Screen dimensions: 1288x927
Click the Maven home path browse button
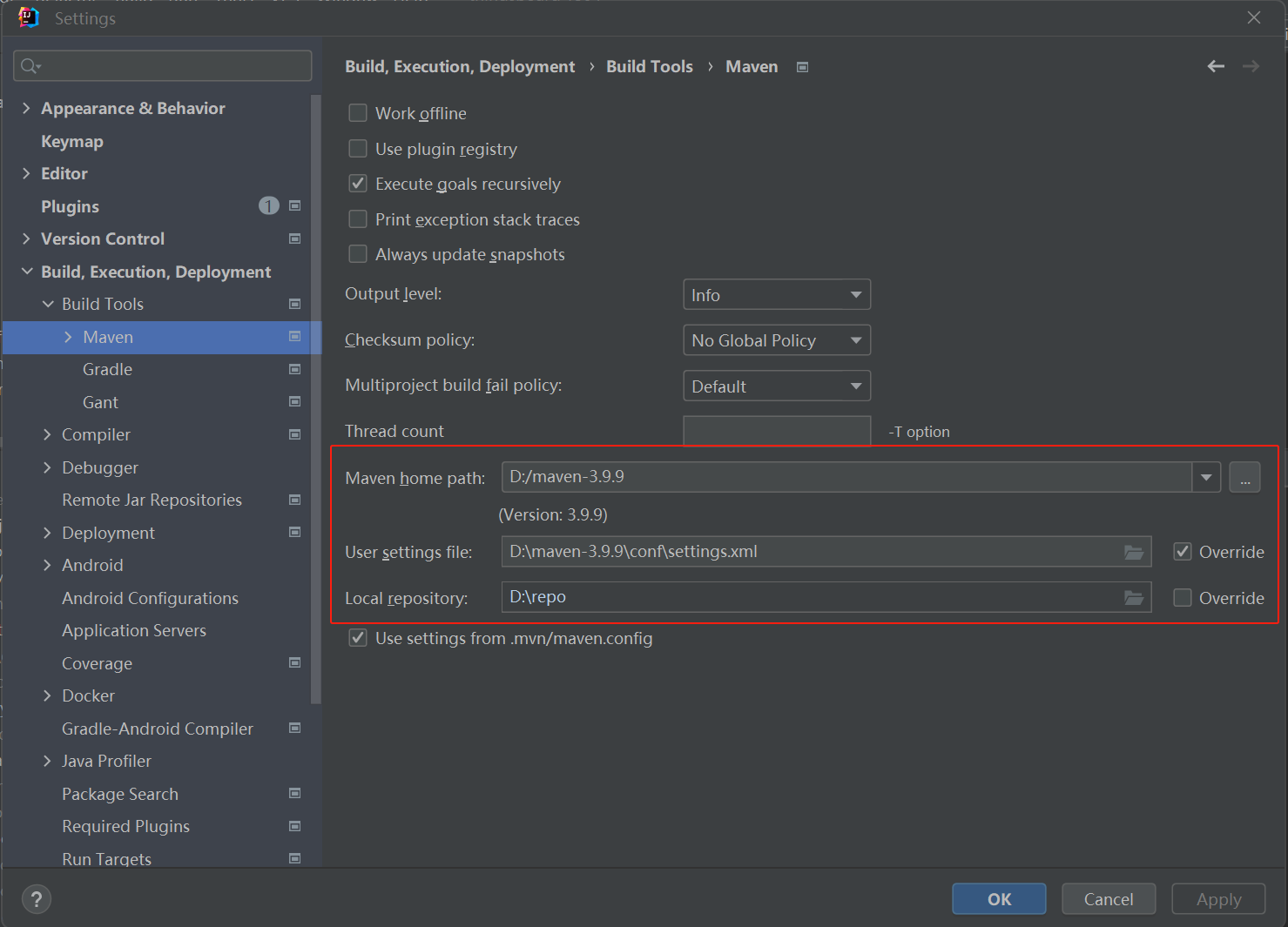pyautogui.click(x=1244, y=477)
